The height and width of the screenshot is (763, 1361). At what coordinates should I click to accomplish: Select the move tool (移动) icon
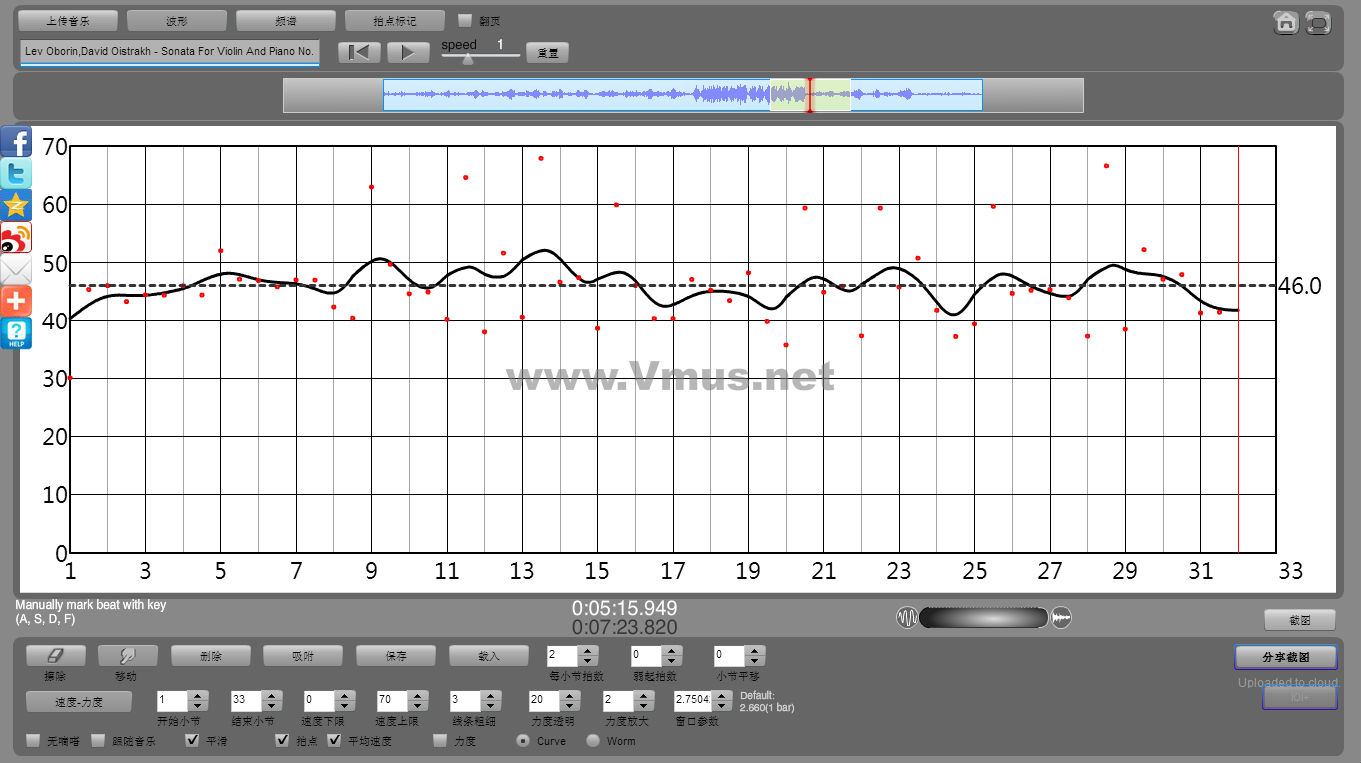tap(127, 656)
